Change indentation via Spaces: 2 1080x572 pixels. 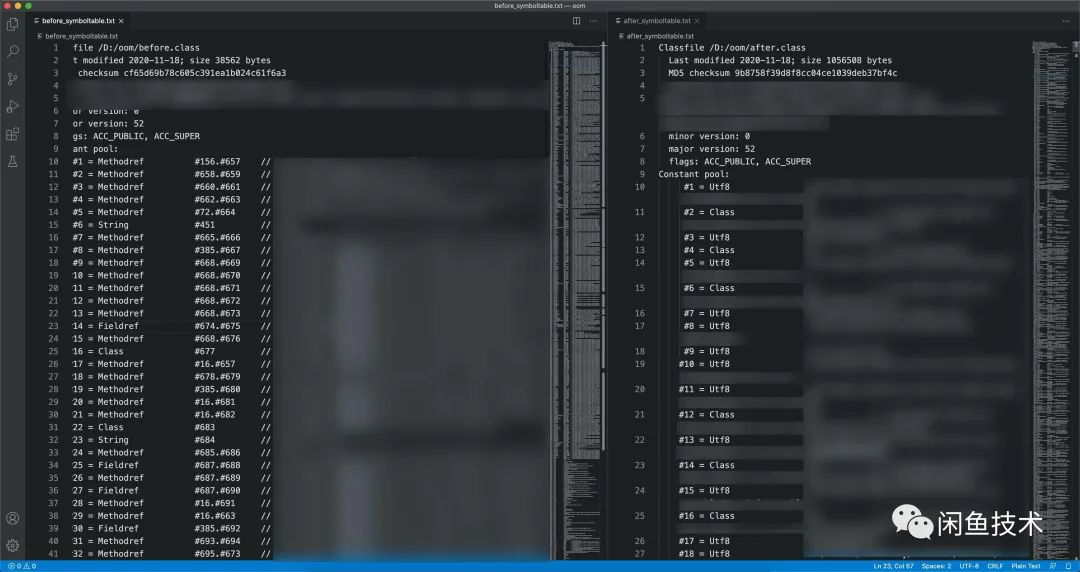click(x=936, y=566)
